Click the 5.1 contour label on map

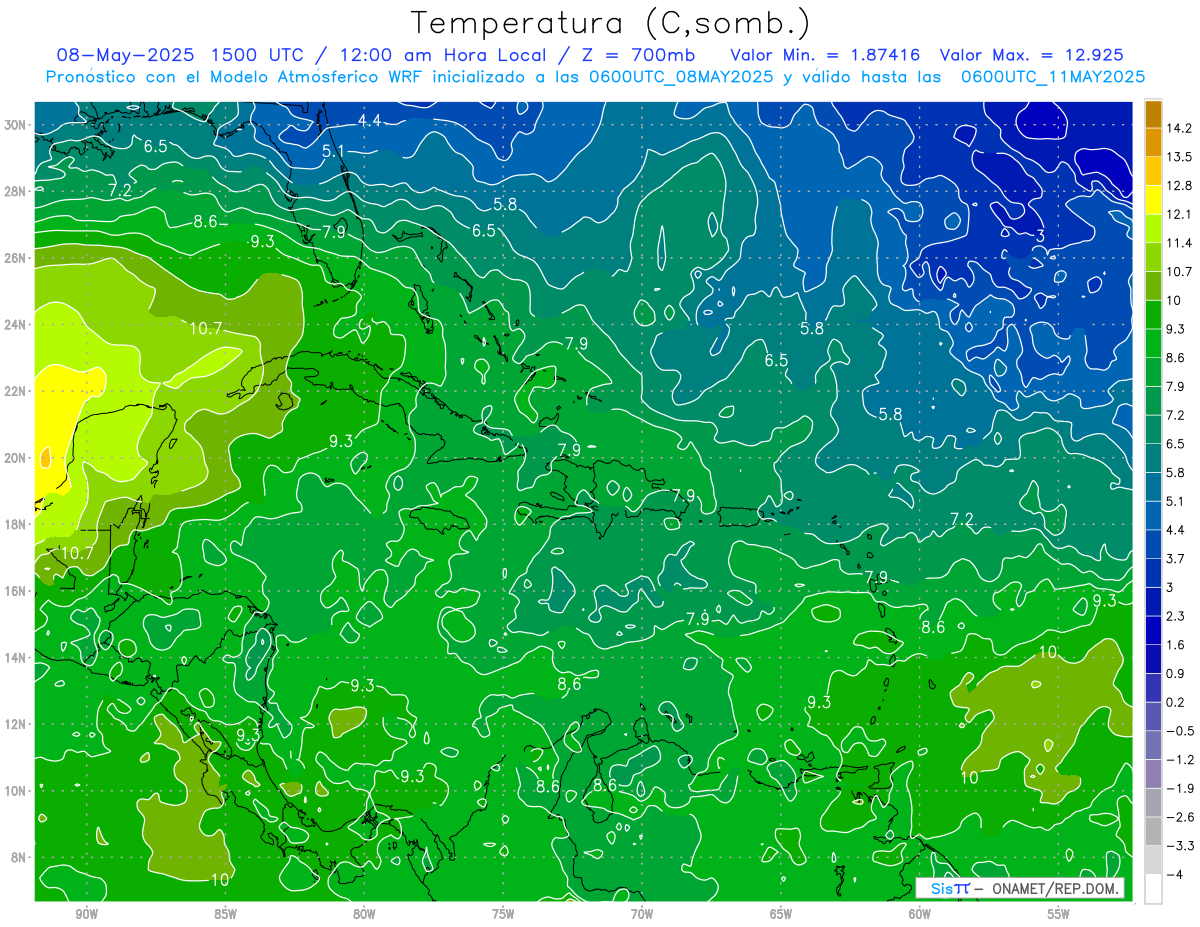[334, 151]
